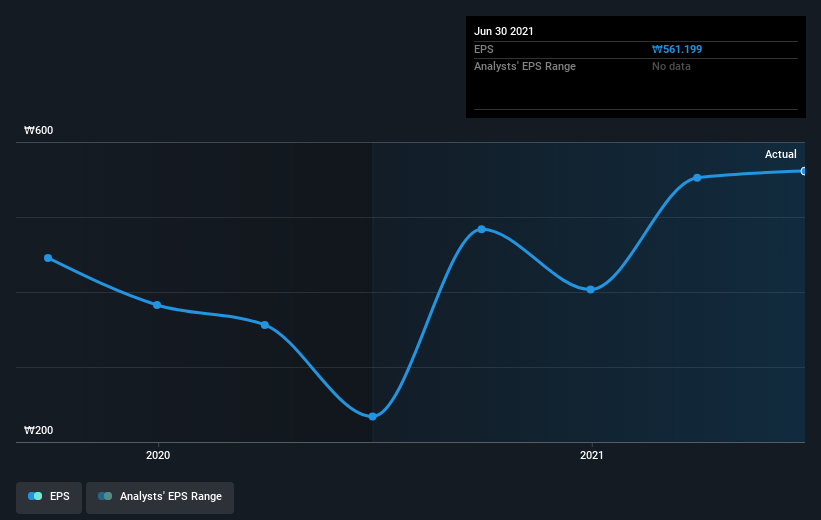Click the No data text in tooltip
The image size is (821, 520).
[671, 67]
